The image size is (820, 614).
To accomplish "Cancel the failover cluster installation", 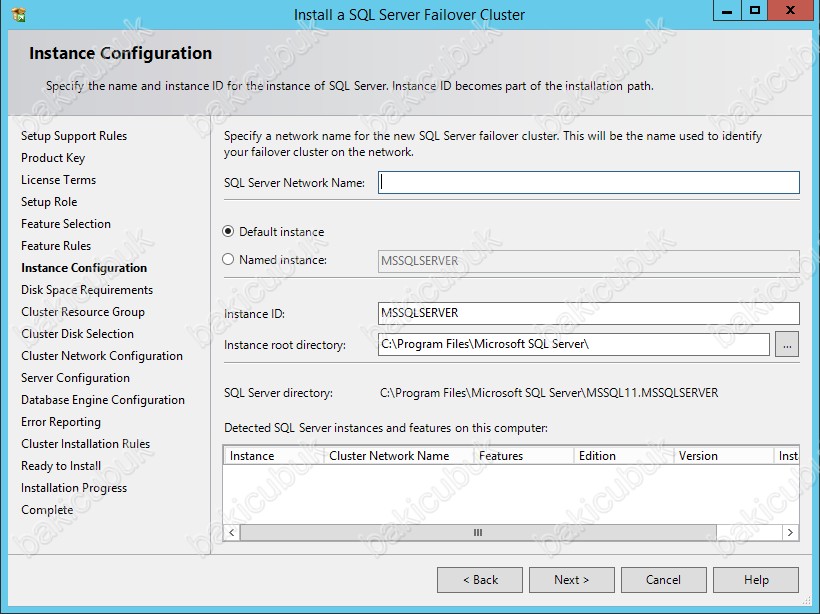I will point(664,580).
